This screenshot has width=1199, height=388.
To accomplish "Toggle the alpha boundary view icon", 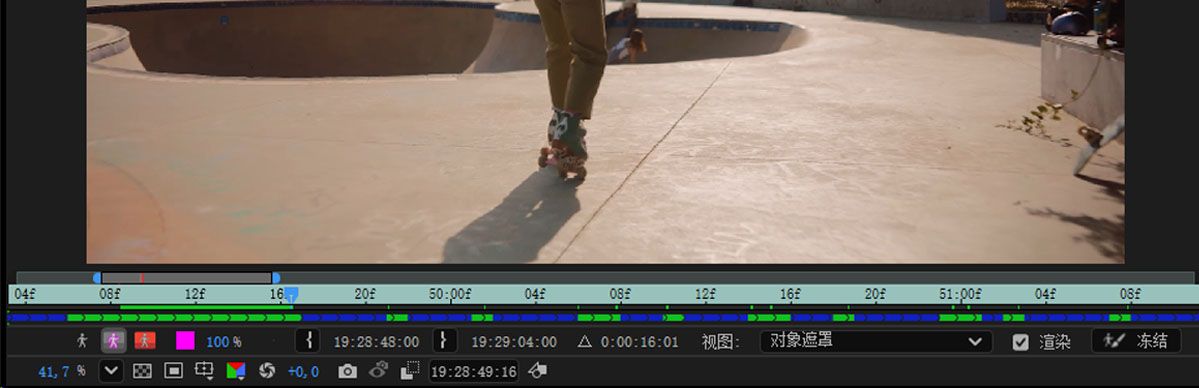I will pyautogui.click(x=114, y=341).
